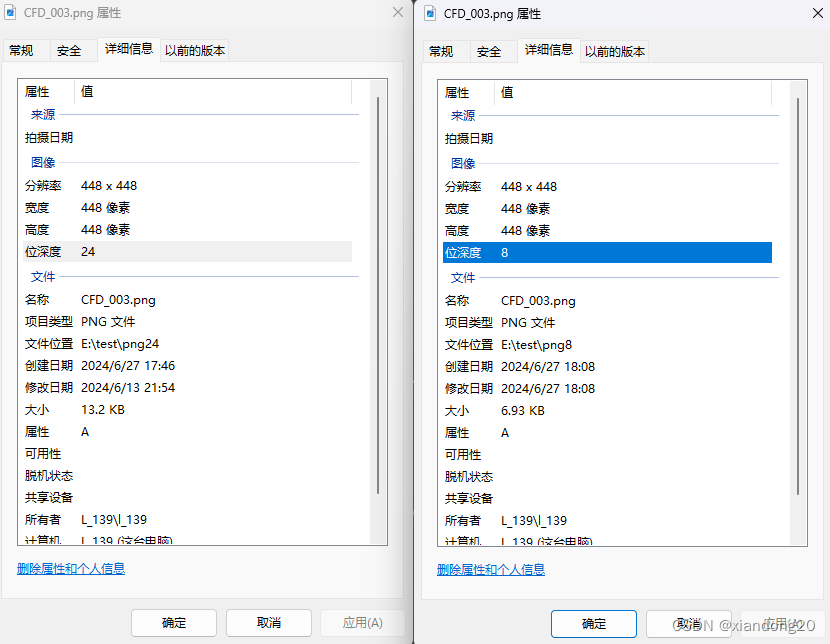The height and width of the screenshot is (644, 830).
Task: Select 详细信息 tab in right window
Action: click(x=549, y=50)
